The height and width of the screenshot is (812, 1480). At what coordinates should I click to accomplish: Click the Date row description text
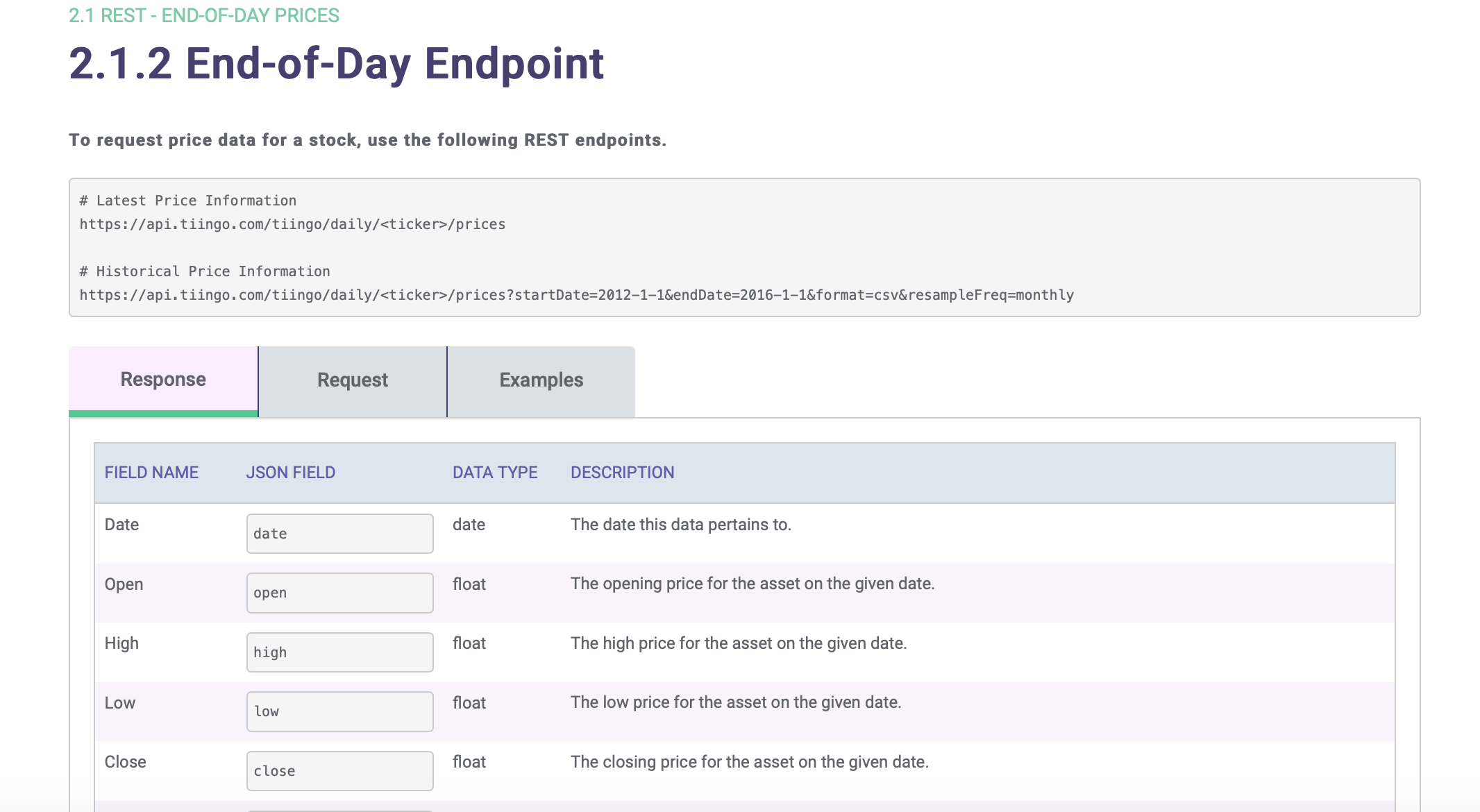tap(680, 525)
